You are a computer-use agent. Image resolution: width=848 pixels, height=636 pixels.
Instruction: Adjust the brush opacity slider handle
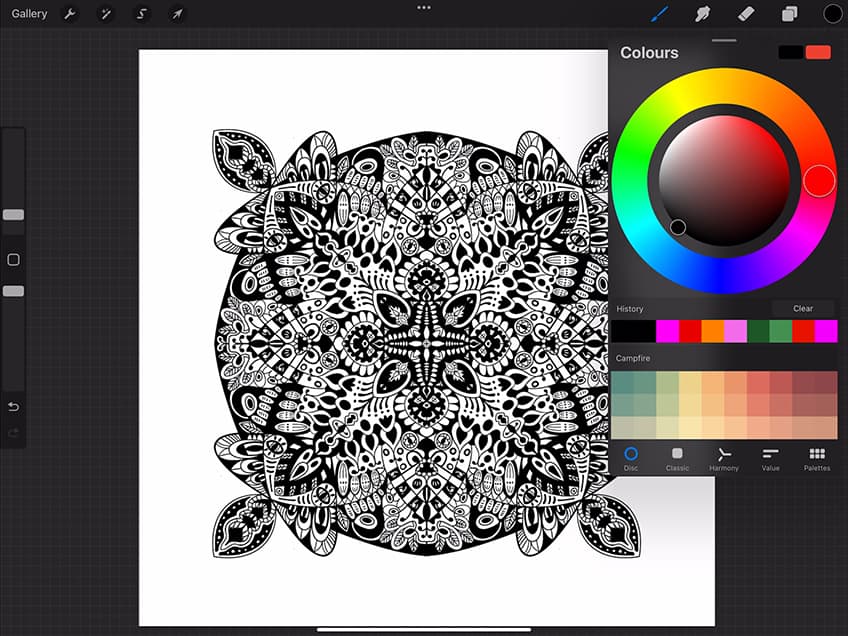tap(14, 291)
